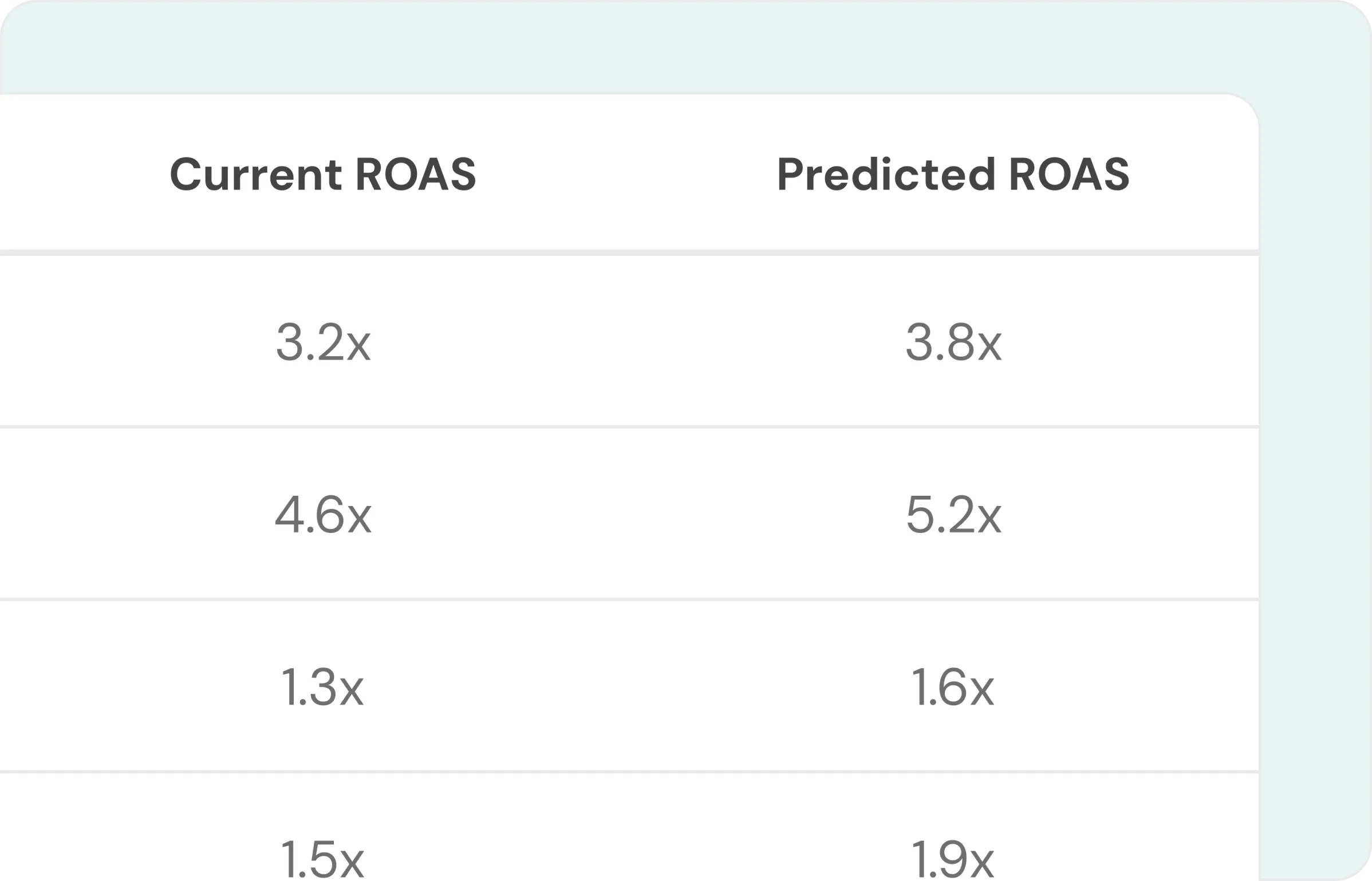The image size is (1372, 881).
Task: Click the Current ROAS column header
Action: pyautogui.click(x=323, y=174)
